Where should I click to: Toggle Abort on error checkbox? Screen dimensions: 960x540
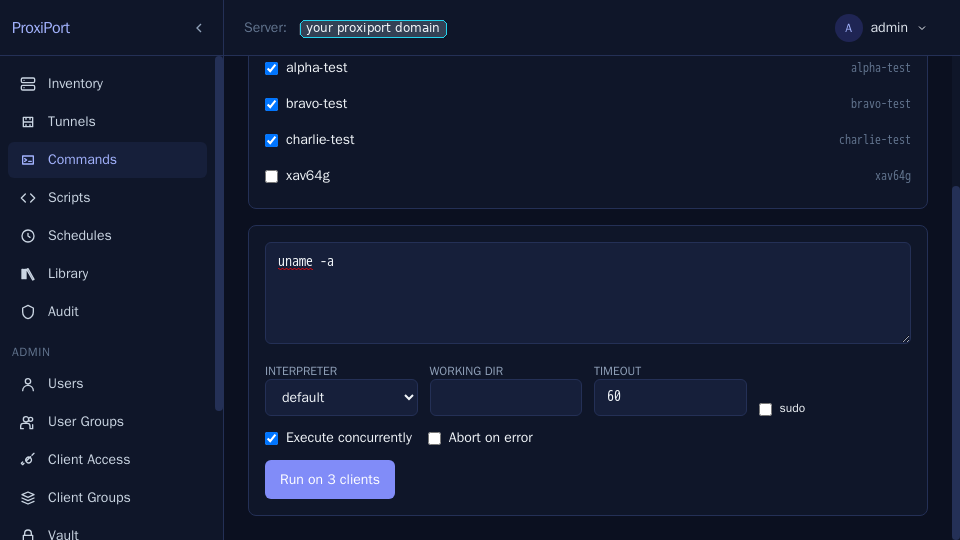pos(434,438)
